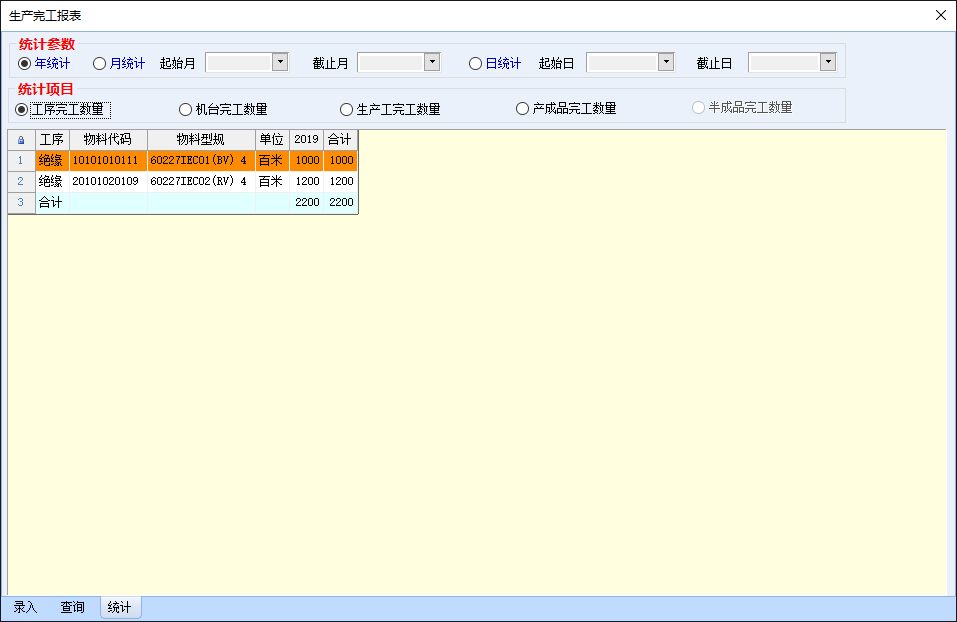Select 工序完工数量 radio button
This screenshot has width=957, height=622.
[22, 109]
